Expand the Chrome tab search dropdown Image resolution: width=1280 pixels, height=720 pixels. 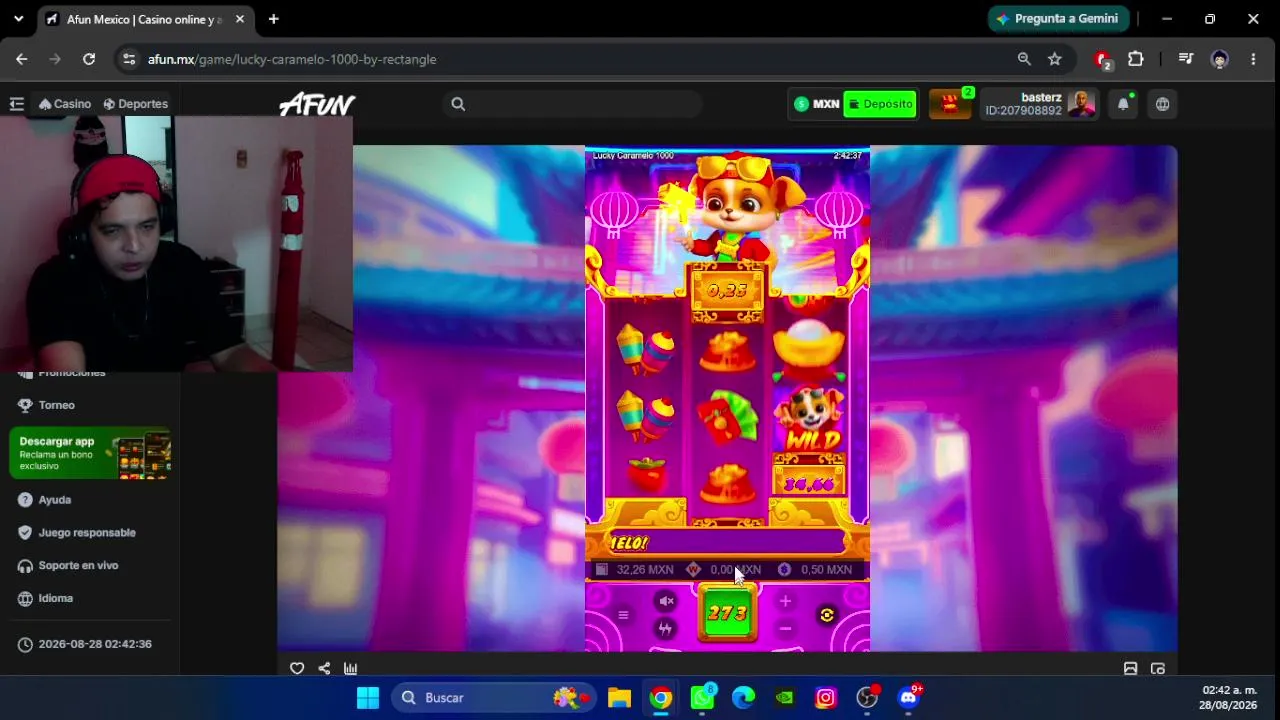tap(18, 19)
